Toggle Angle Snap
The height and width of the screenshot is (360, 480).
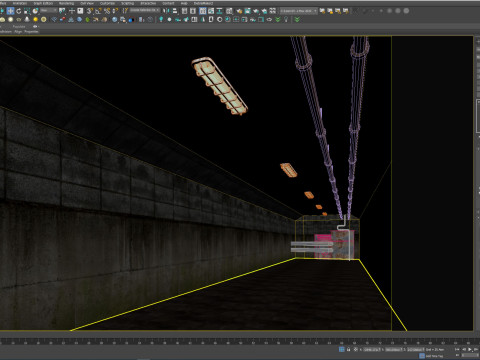98,11
